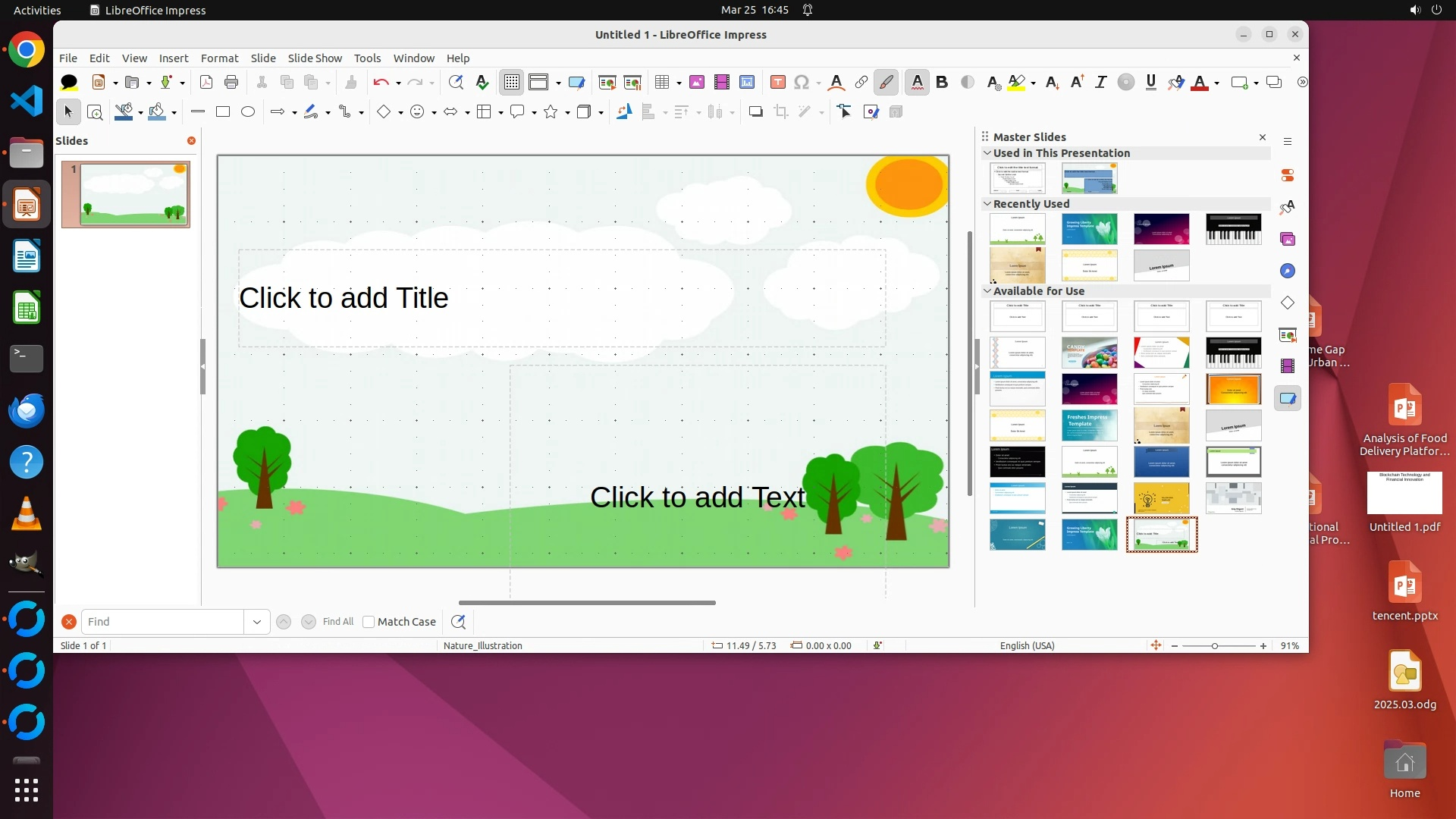Screen dimensions: 1456x819
Task: Open sidebar Properties deck icon
Action: pos(1288,175)
